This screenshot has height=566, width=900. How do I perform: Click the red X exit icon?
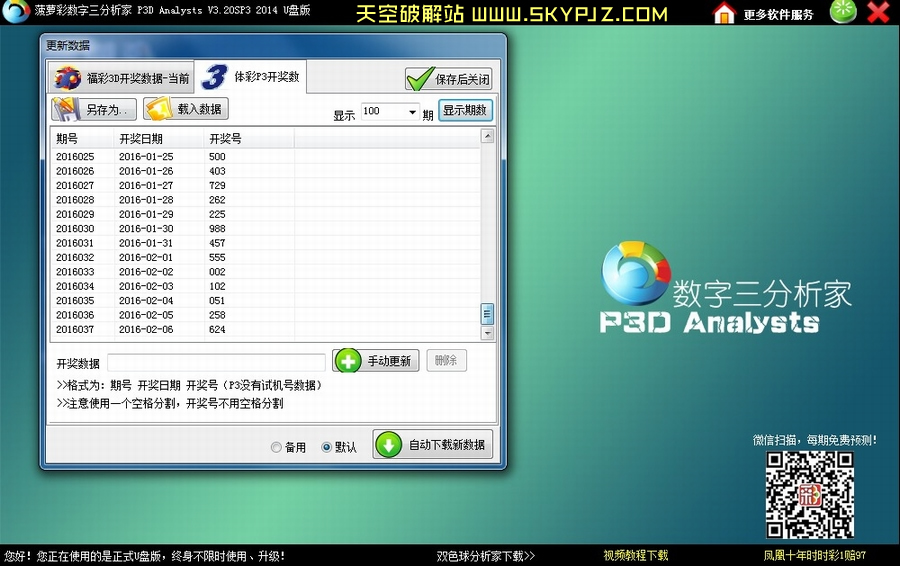point(878,12)
